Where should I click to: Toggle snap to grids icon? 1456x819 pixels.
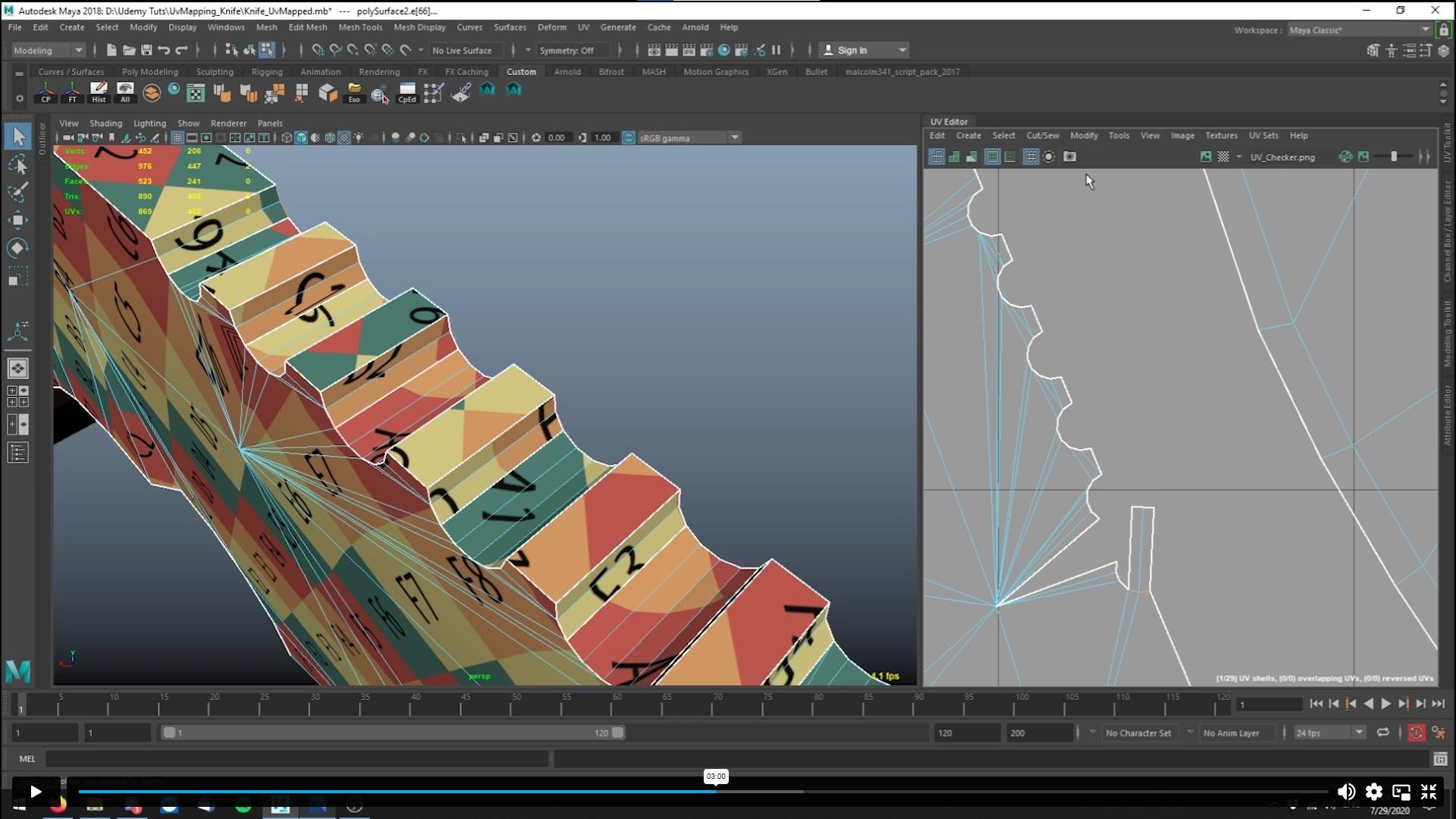tap(318, 50)
